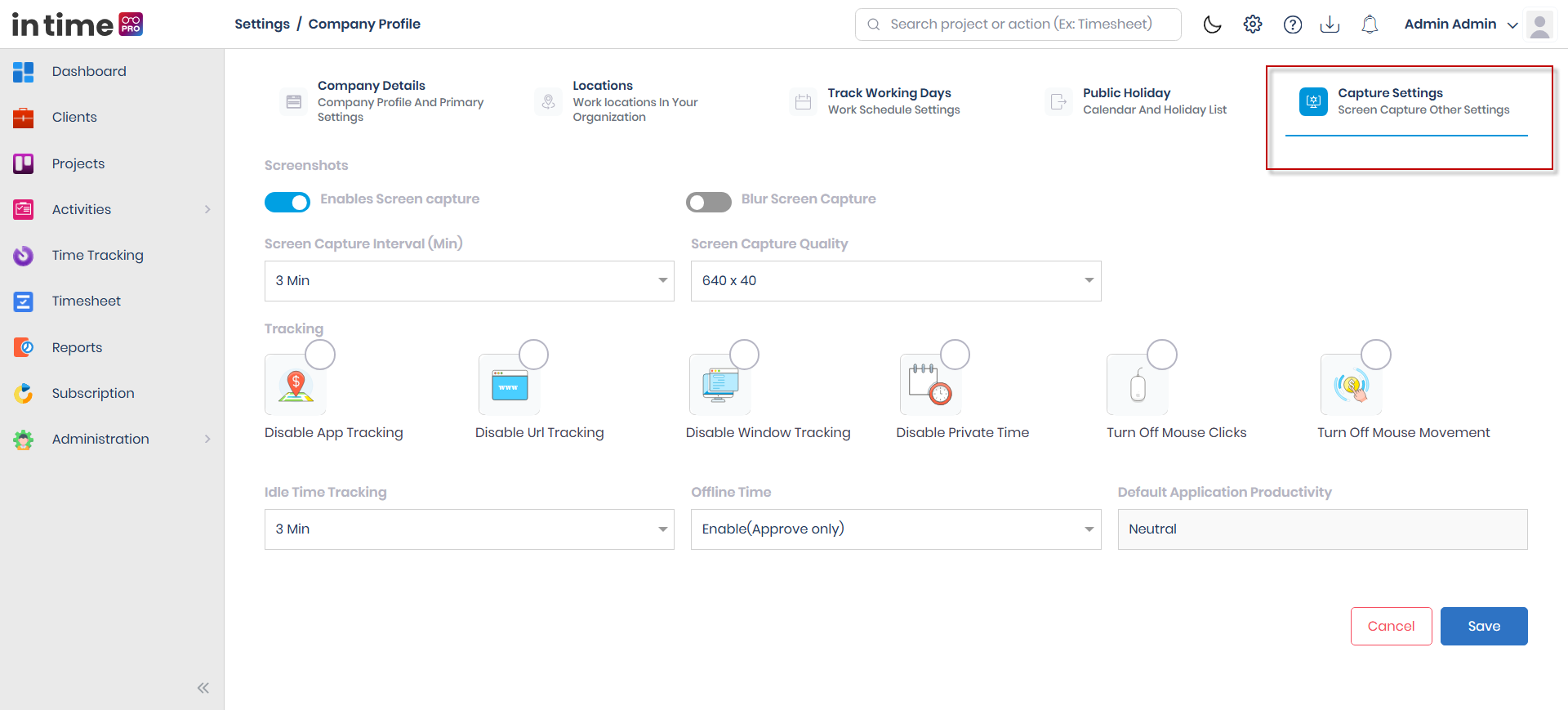This screenshot has width=1568, height=710.
Task: Click the Reports sidebar icon
Action: pos(24,347)
